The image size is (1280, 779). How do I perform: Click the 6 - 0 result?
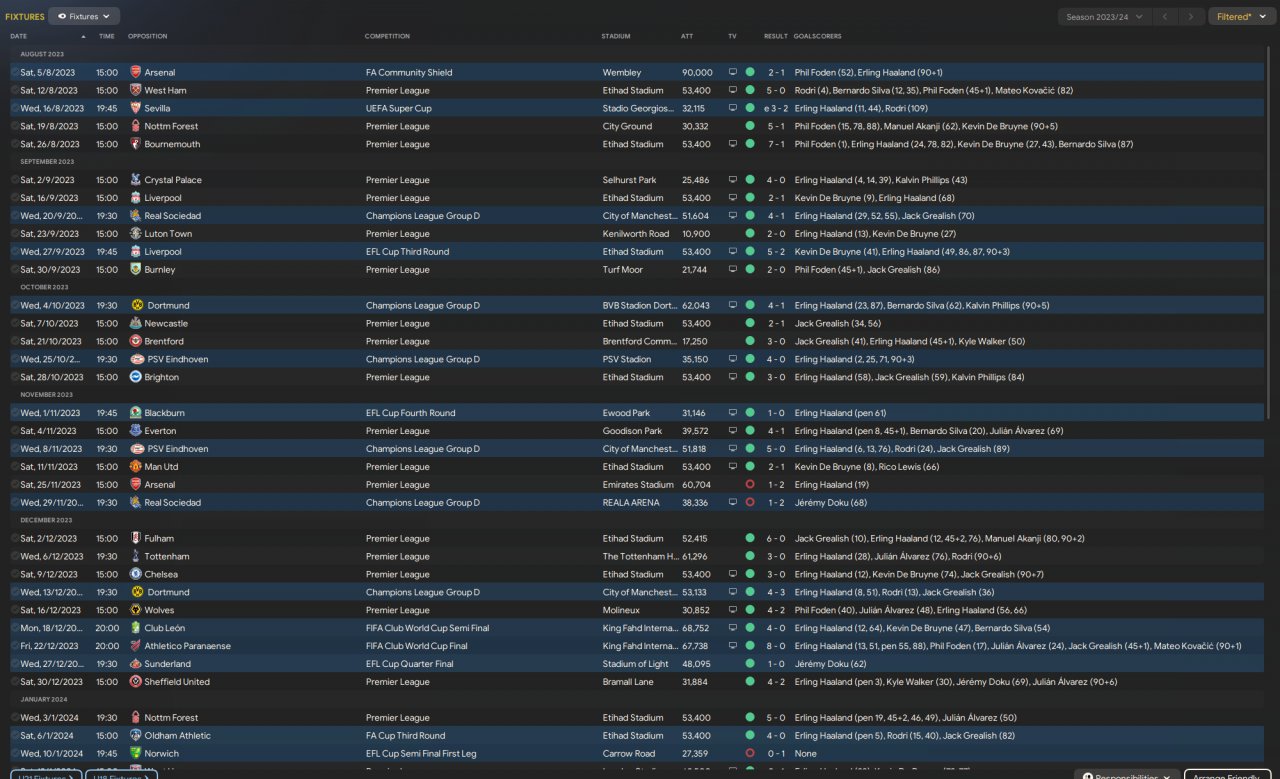point(776,539)
